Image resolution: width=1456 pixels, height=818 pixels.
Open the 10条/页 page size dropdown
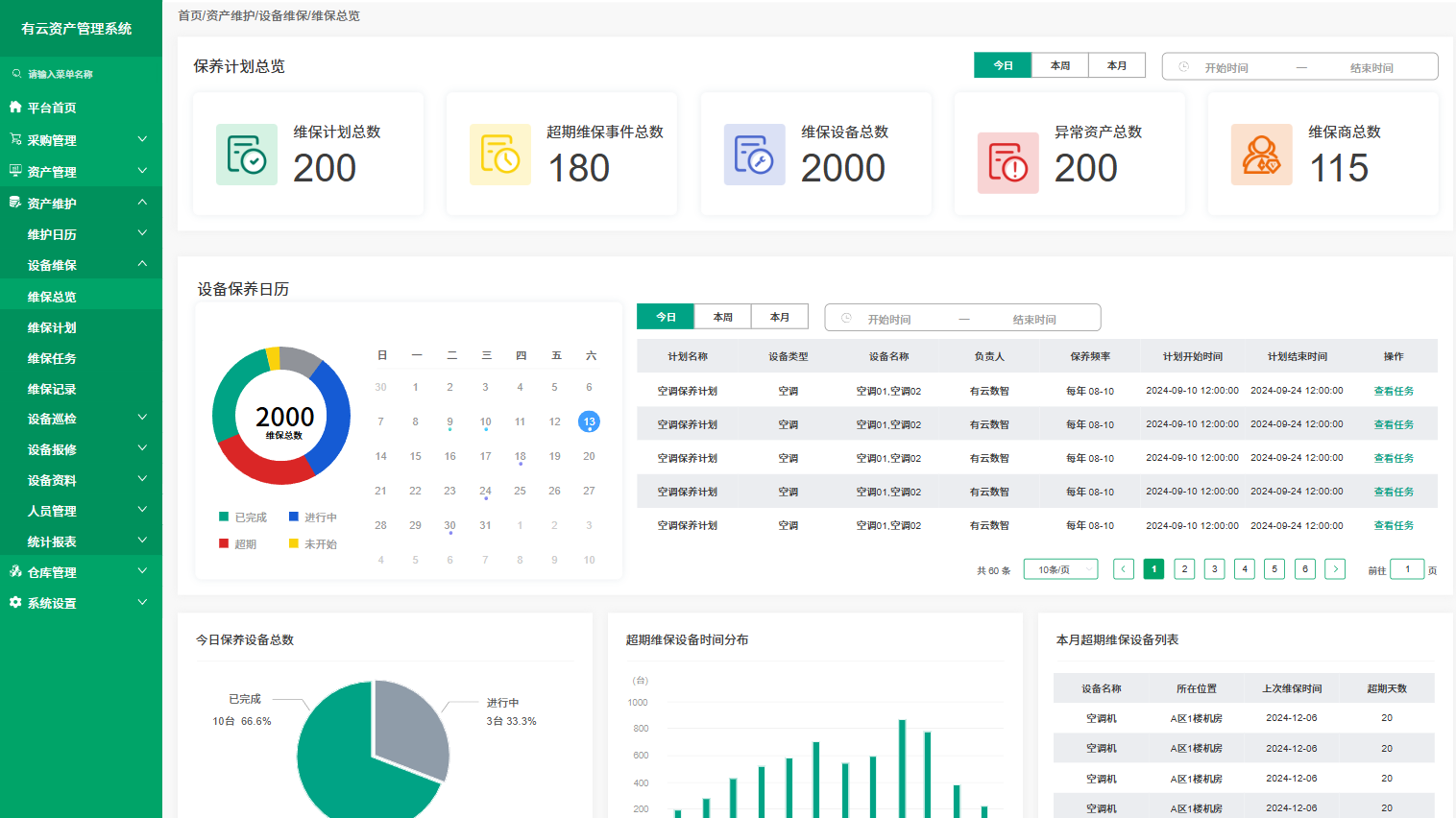(1060, 569)
